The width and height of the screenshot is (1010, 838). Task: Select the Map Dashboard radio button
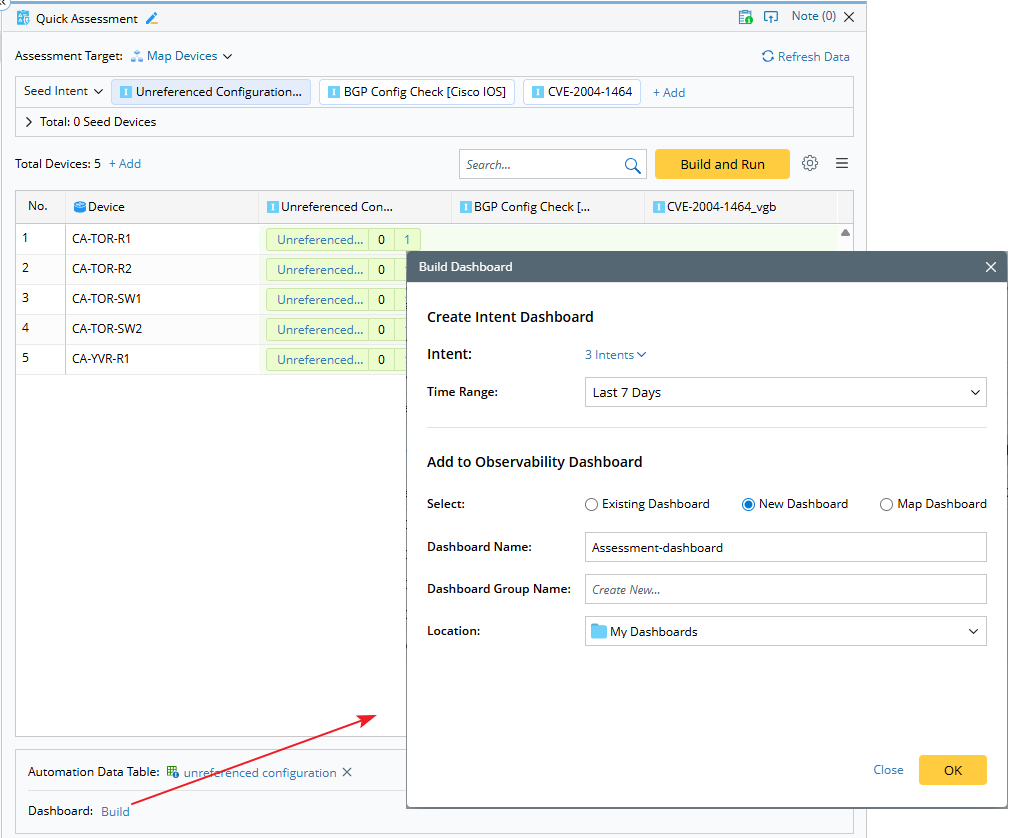coord(886,504)
